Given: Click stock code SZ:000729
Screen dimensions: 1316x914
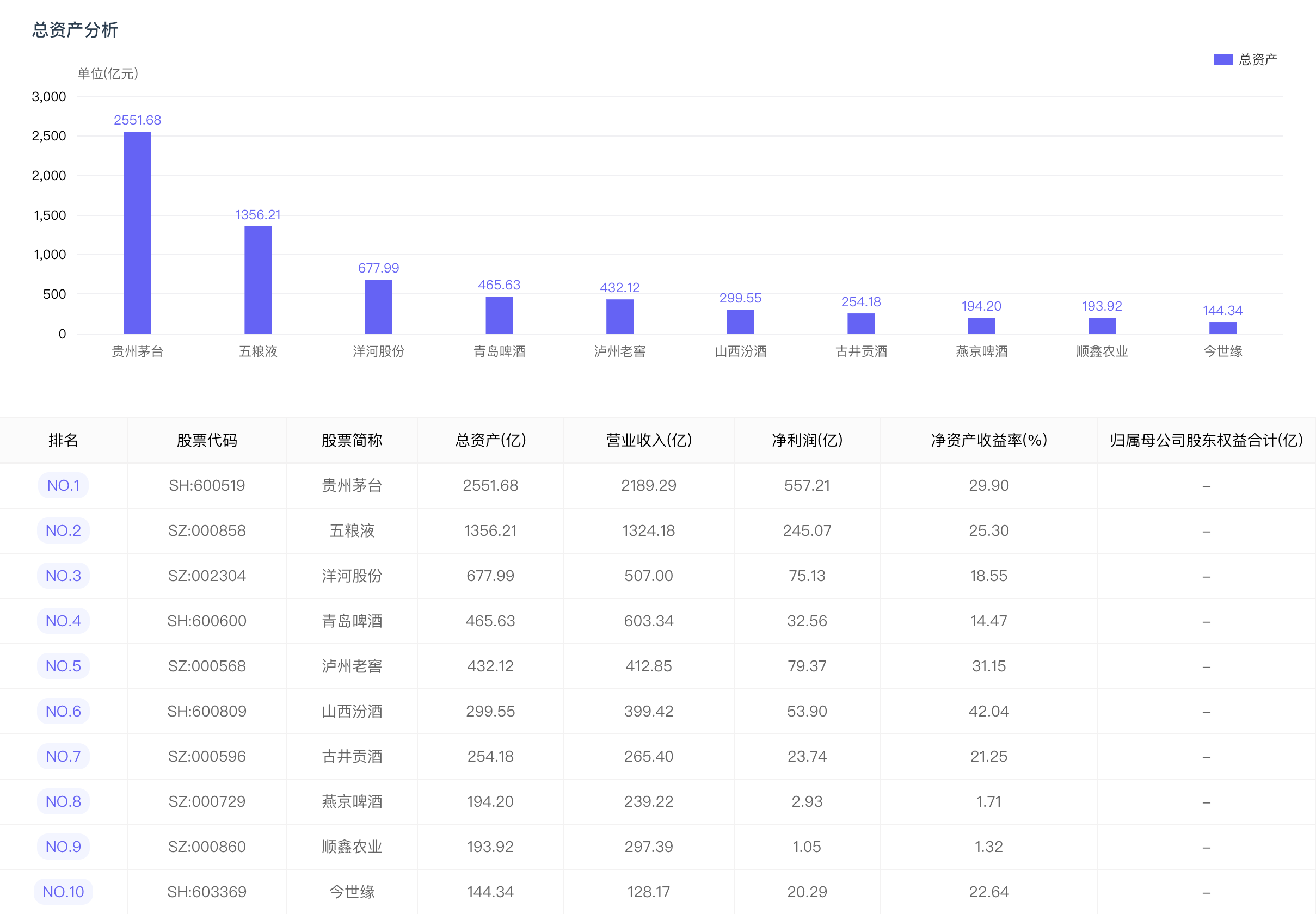Looking at the screenshot, I should [207, 802].
